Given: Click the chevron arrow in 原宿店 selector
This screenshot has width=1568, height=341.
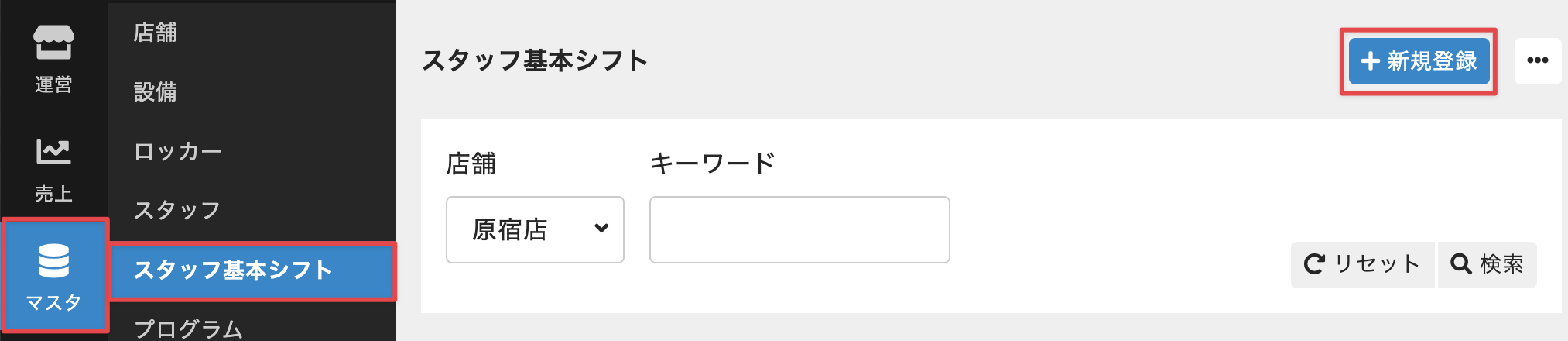Looking at the screenshot, I should tap(601, 229).
